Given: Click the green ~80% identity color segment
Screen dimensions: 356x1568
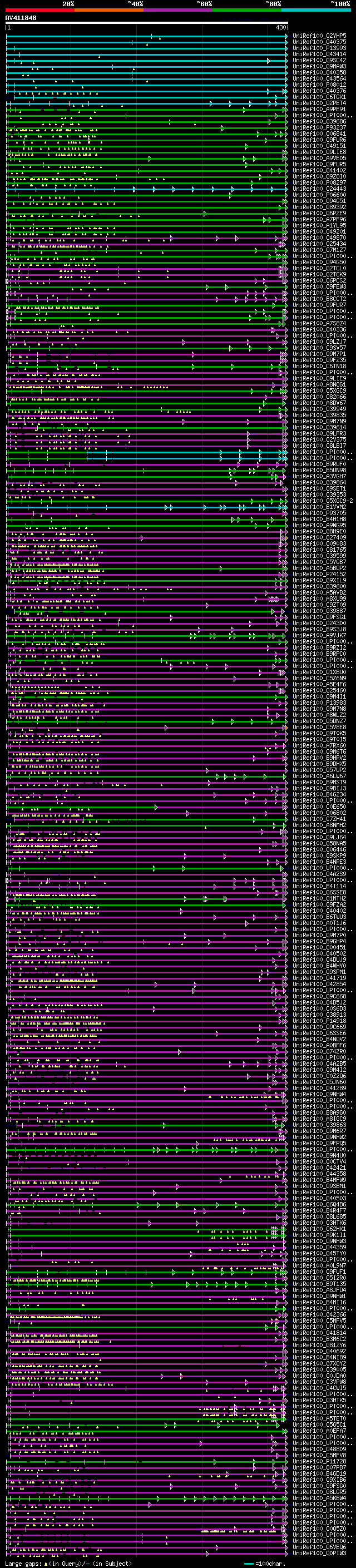Looking at the screenshot, I should coord(246,10).
